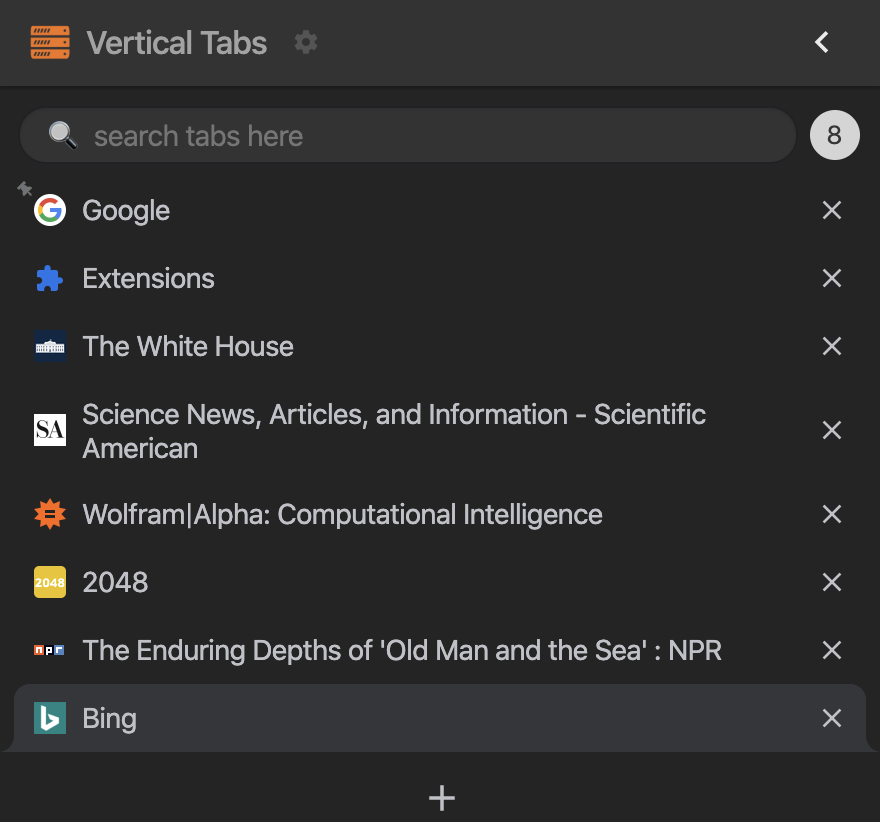Close the Google tab

831,211
